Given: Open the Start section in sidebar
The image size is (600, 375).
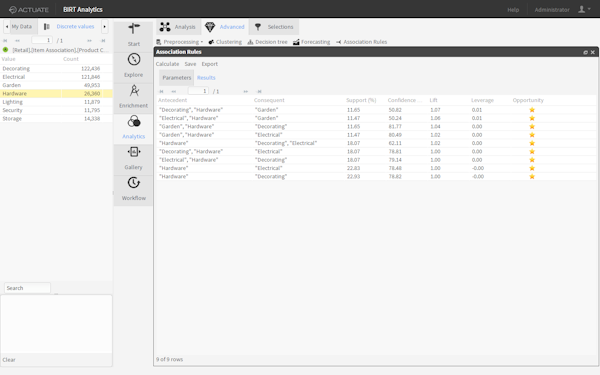Looking at the screenshot, I should click(x=134, y=35).
